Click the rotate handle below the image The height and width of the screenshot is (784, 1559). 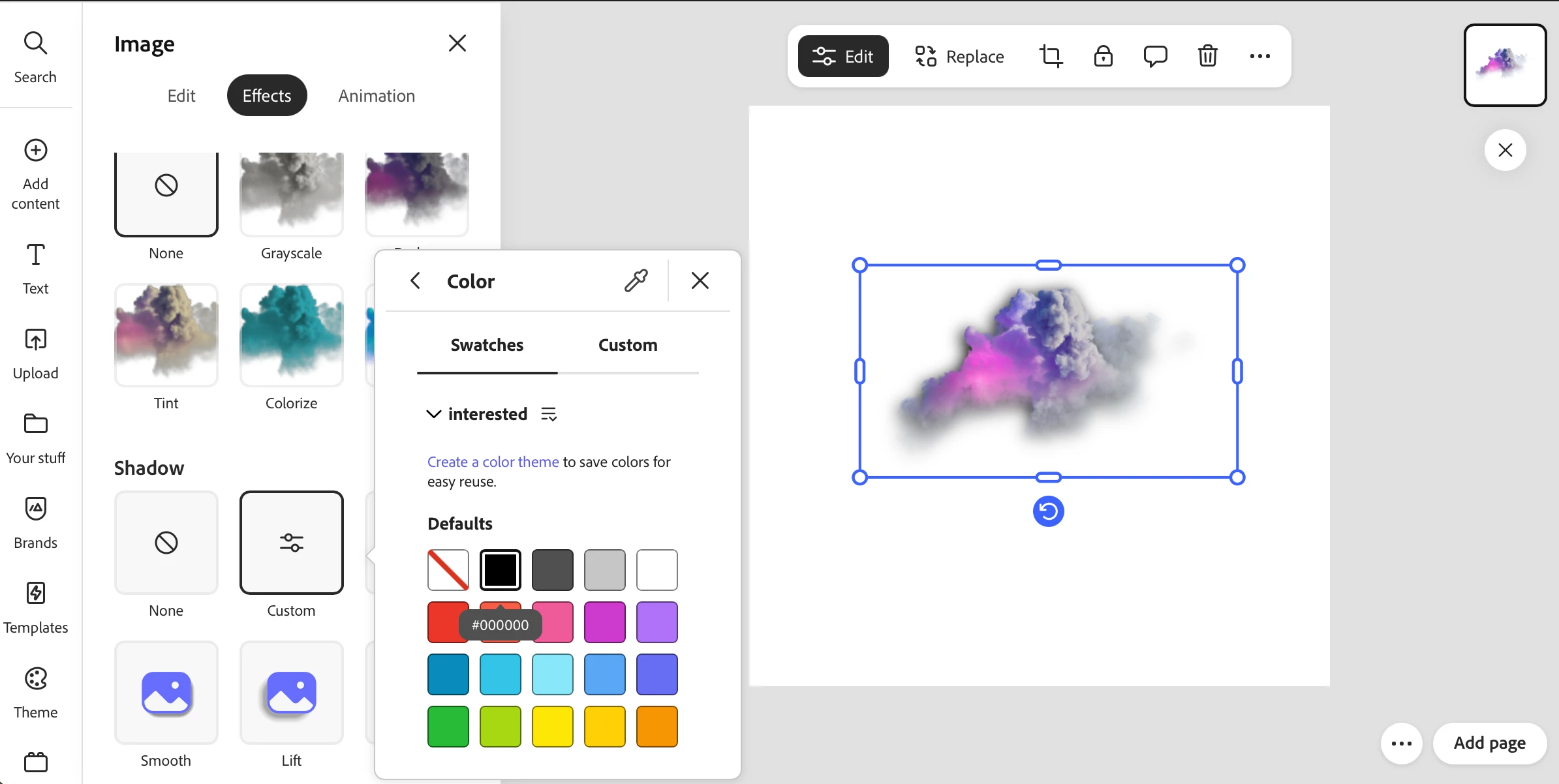[1048, 511]
